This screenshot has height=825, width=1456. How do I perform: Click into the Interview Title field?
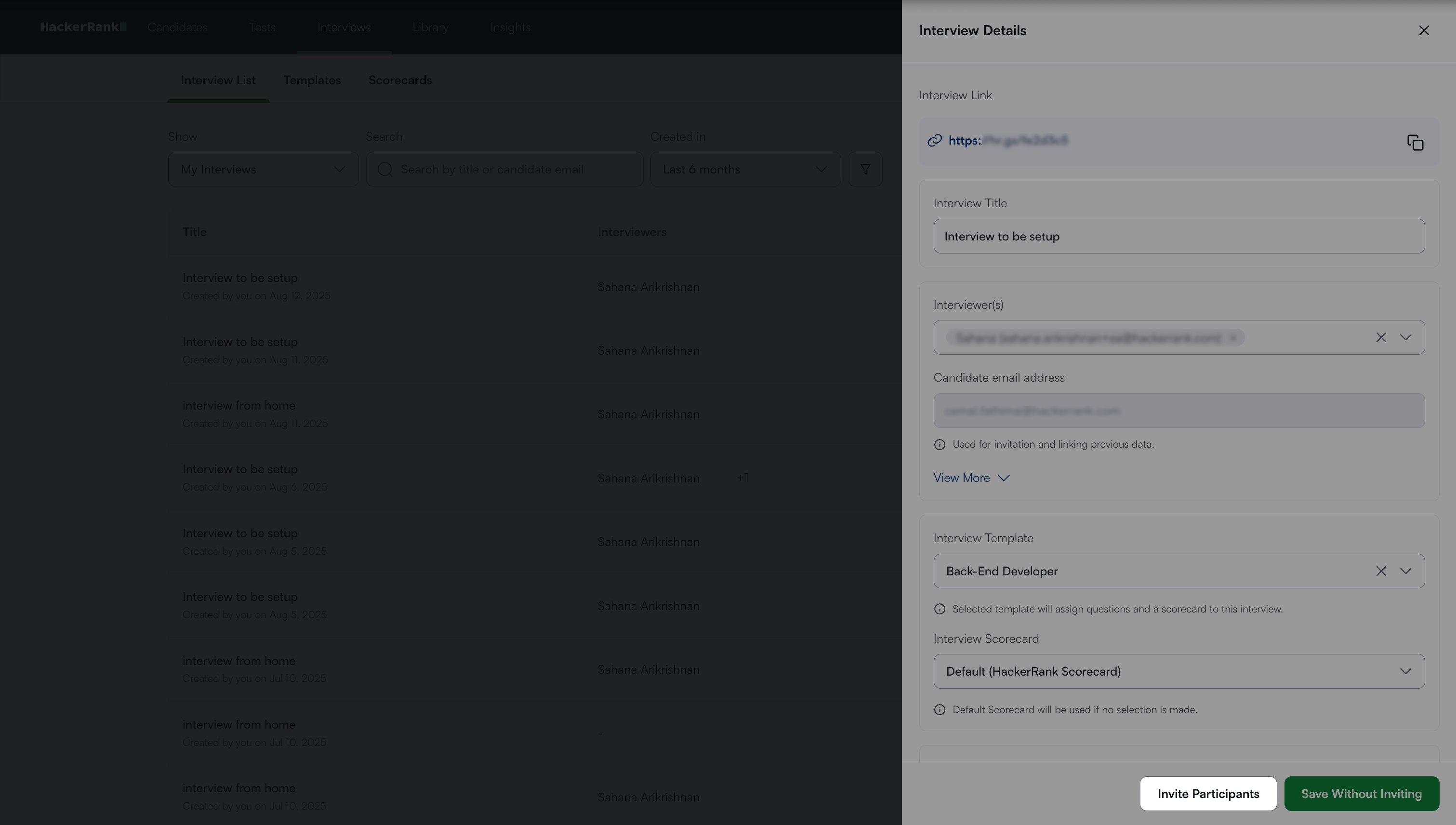[x=1178, y=236]
